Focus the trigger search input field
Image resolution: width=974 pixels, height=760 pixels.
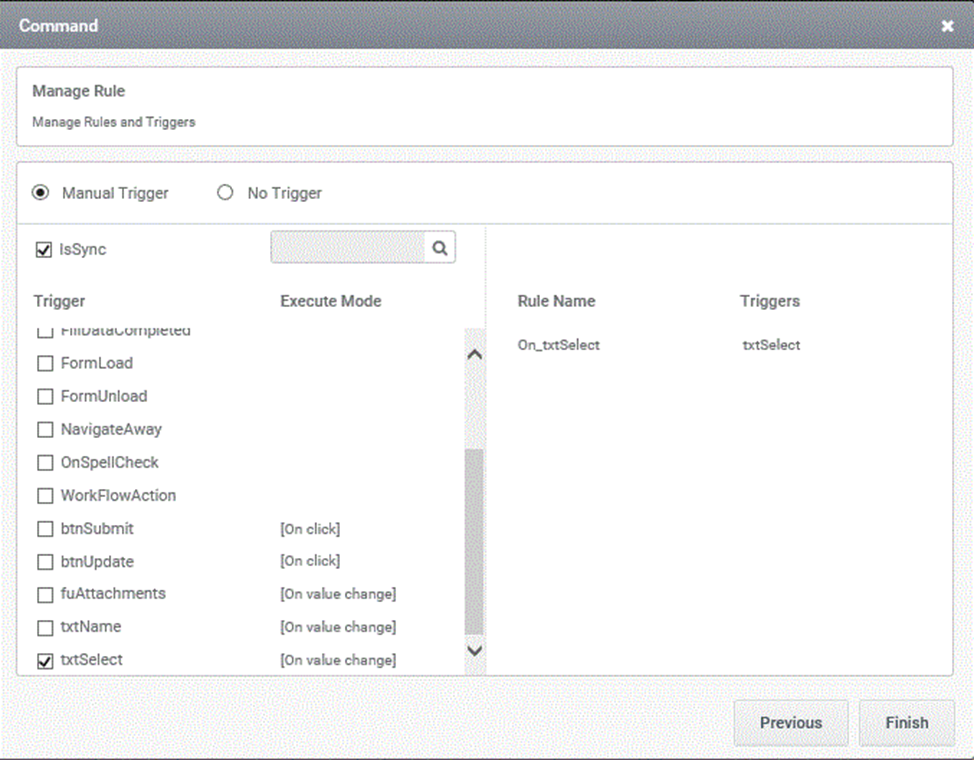(348, 247)
